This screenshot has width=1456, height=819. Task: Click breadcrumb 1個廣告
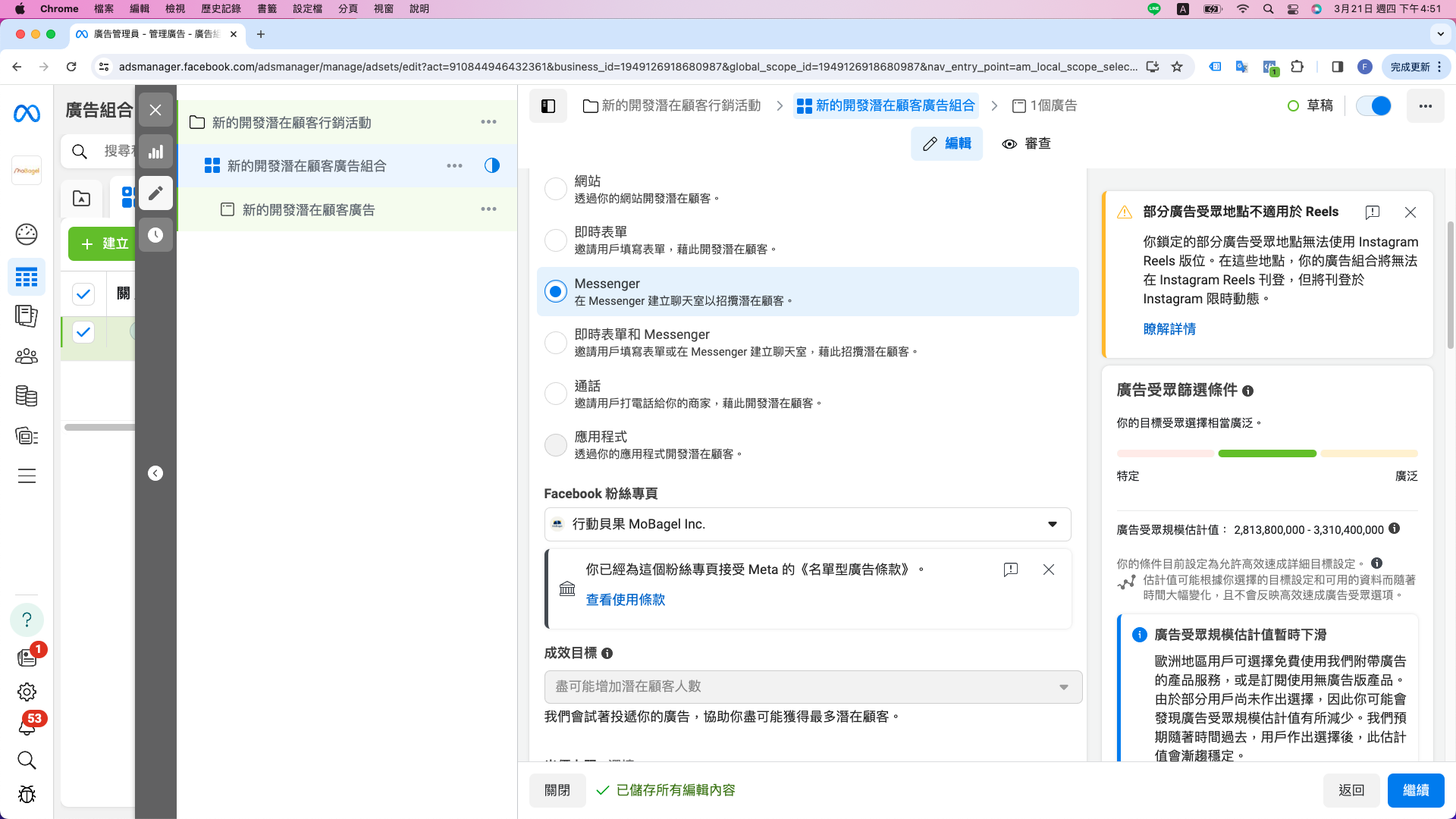coord(1045,106)
